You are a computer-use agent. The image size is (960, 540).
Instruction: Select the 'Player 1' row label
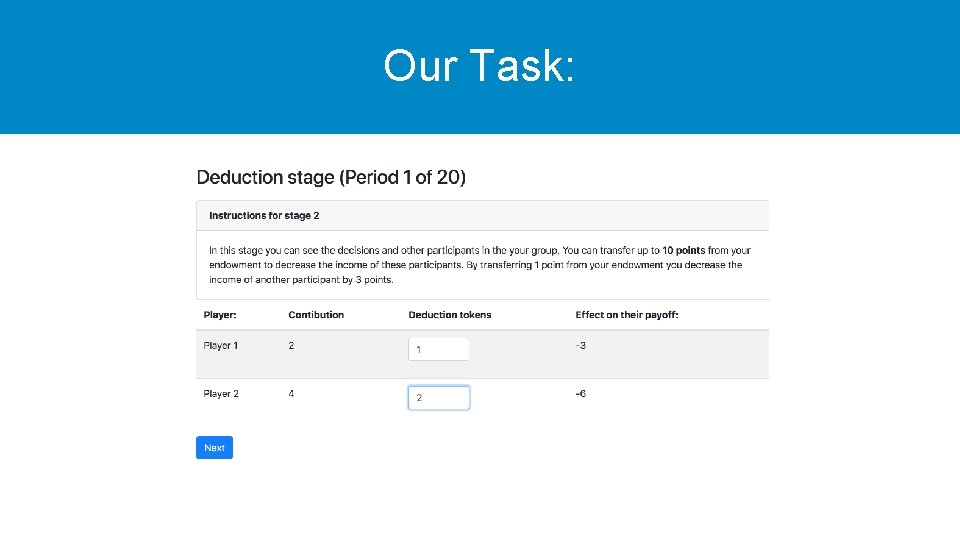(x=221, y=346)
